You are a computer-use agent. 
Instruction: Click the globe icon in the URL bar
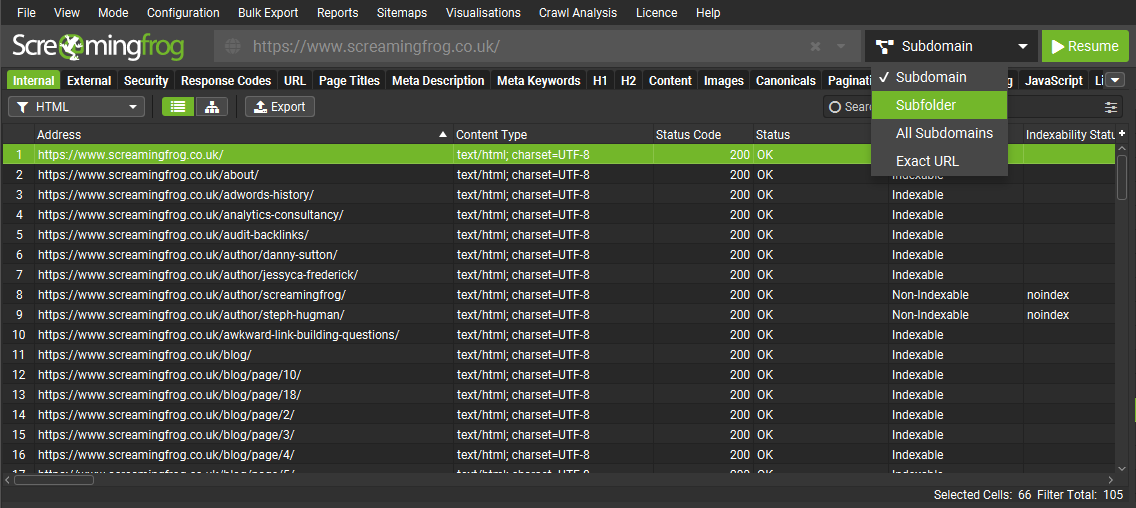[233, 46]
